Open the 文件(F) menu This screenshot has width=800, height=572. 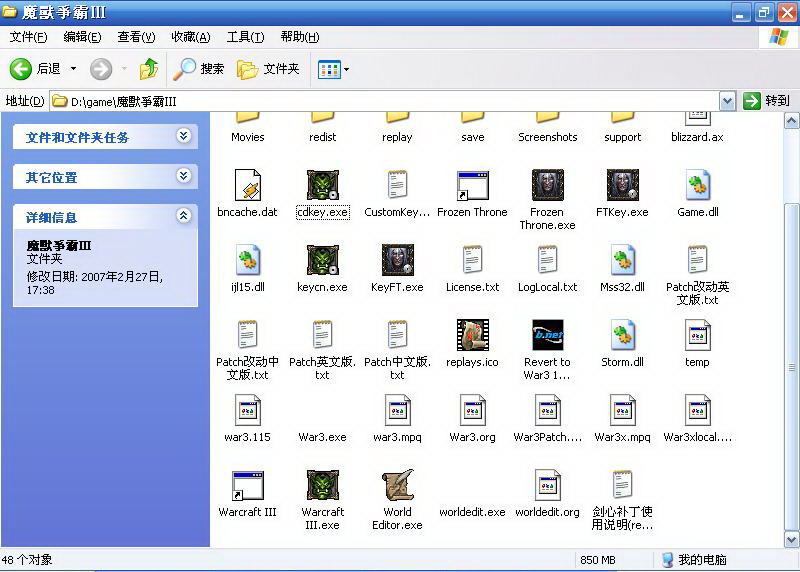[x=29, y=37]
